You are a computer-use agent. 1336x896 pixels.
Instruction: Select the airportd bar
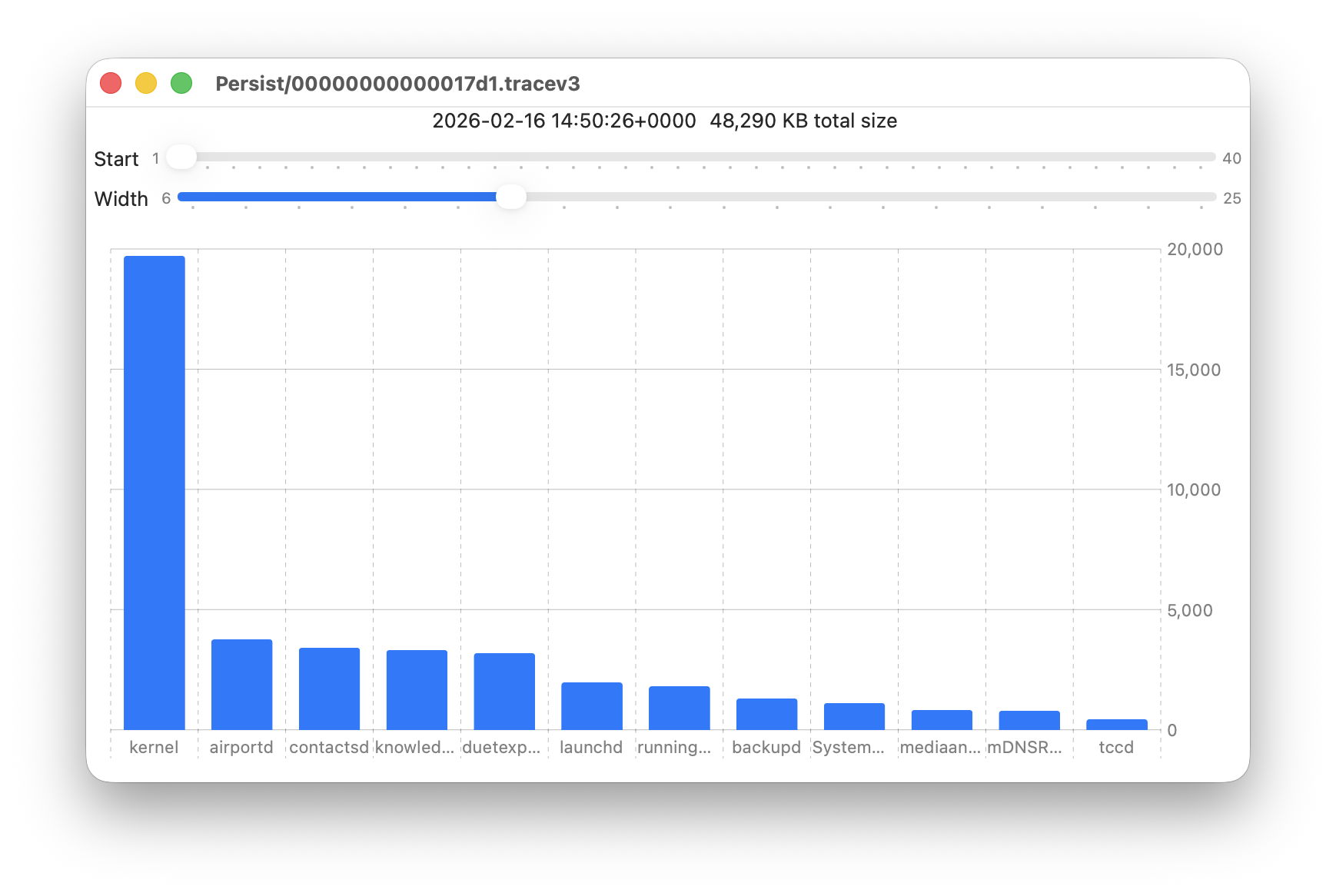241,684
